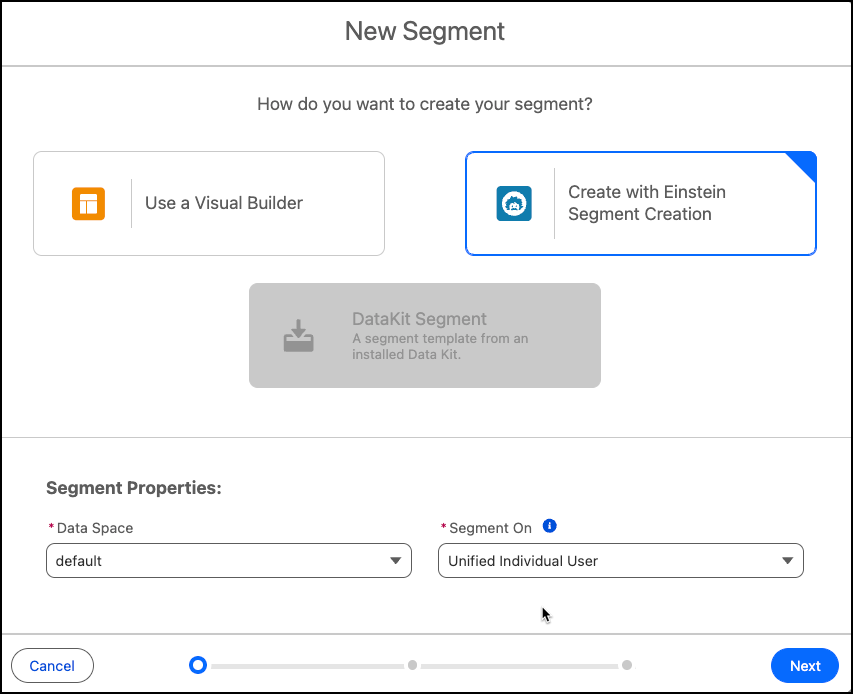Open the 'Unified Individual User' dropdown
853x694 pixels.
(608, 561)
